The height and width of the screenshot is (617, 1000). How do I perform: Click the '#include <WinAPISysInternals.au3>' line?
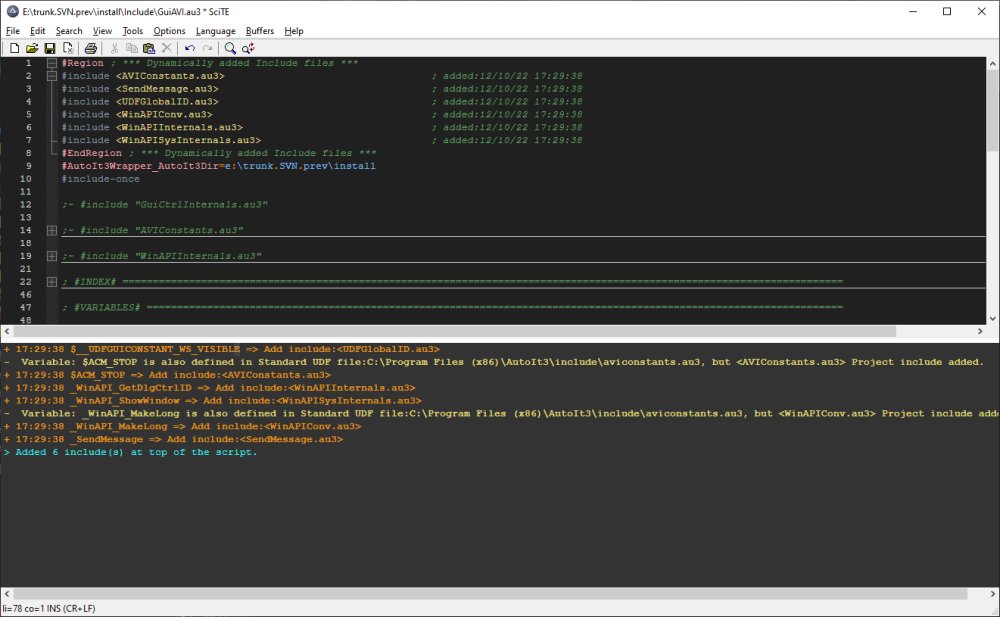[x=161, y=140]
